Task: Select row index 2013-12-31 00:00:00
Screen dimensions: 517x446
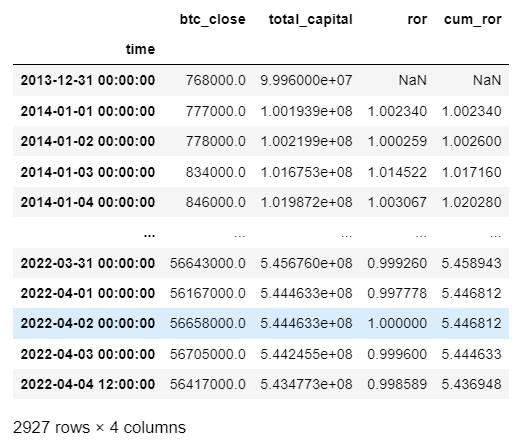Action: pos(88,80)
